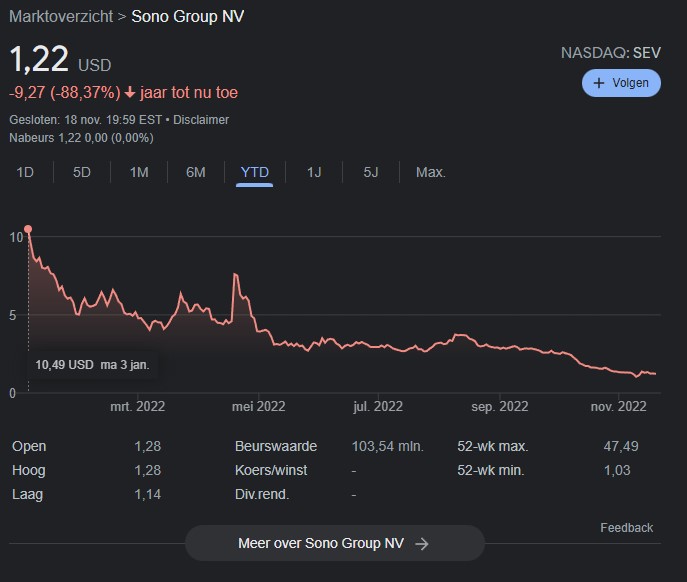Screen dimensions: 687x582
Task: Click the Nabeurs 1,22 after-hours line
Action: click(81, 138)
